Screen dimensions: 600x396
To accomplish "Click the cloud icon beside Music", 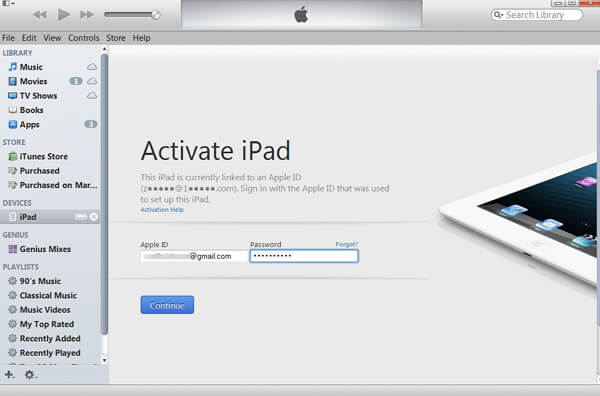I will point(92,67).
